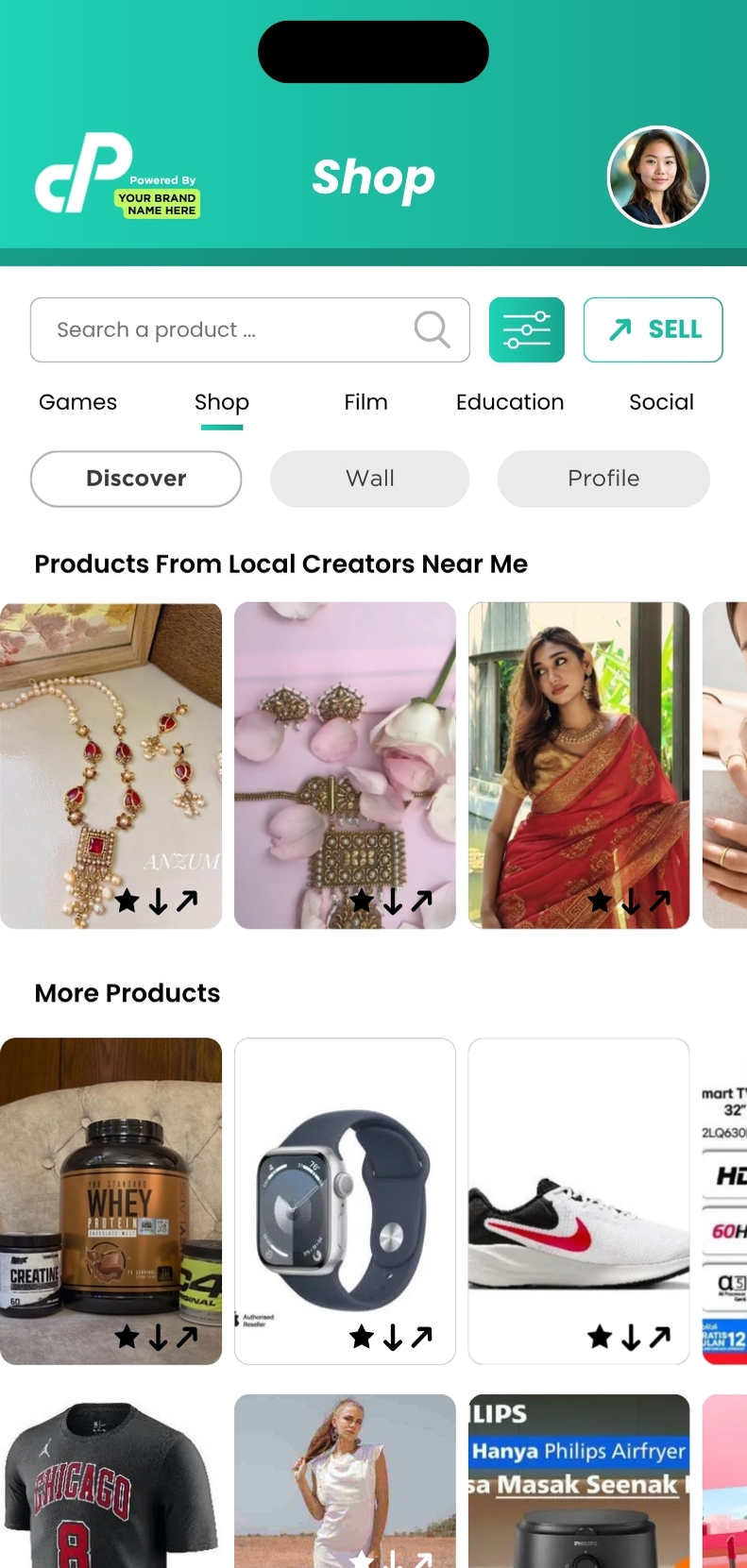The image size is (747, 1568).
Task: Switch to the Games tab
Action: point(77,402)
